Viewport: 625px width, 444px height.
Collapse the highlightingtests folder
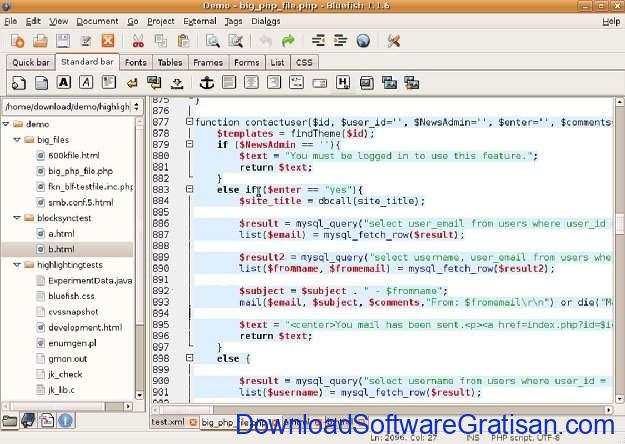17,265
